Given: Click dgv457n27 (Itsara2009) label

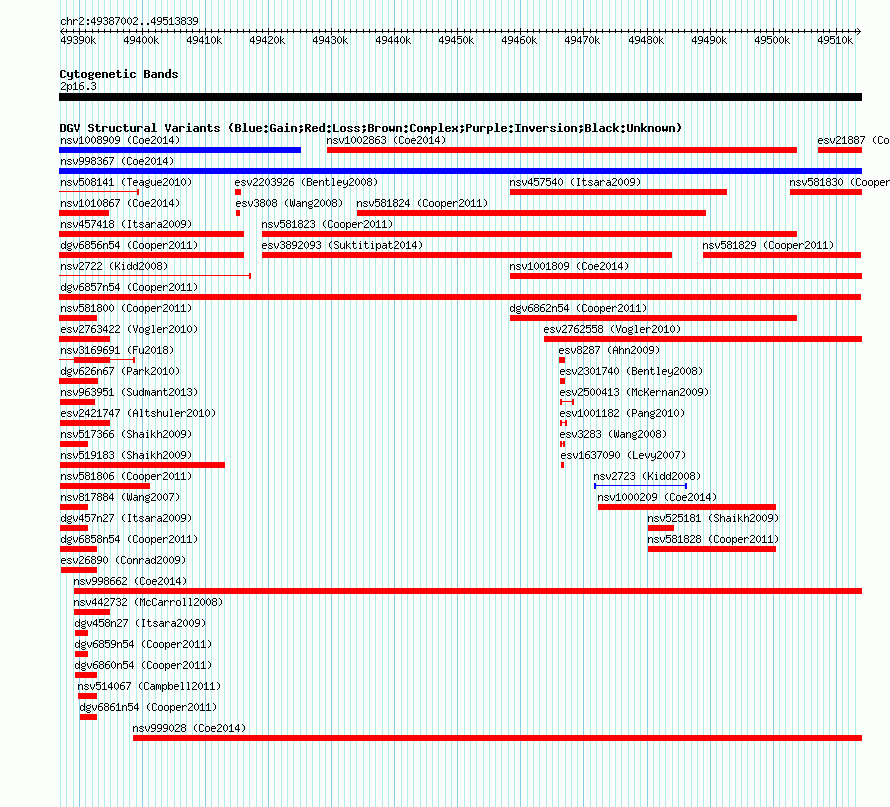Looking at the screenshot, I should point(126,518).
